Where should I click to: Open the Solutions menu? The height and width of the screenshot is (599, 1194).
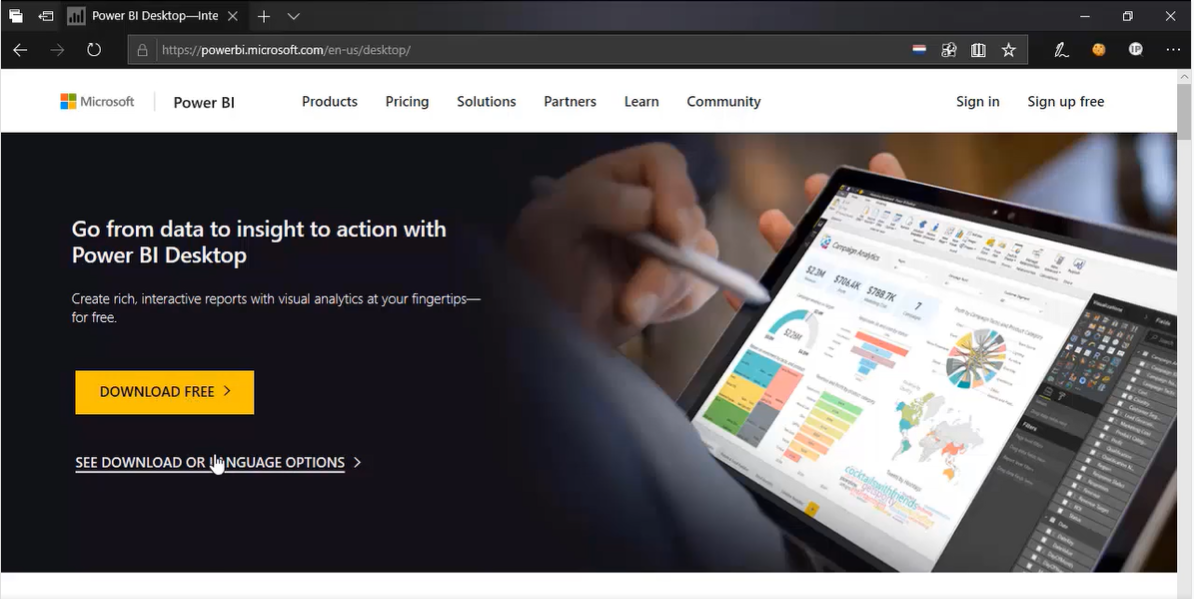(x=486, y=101)
